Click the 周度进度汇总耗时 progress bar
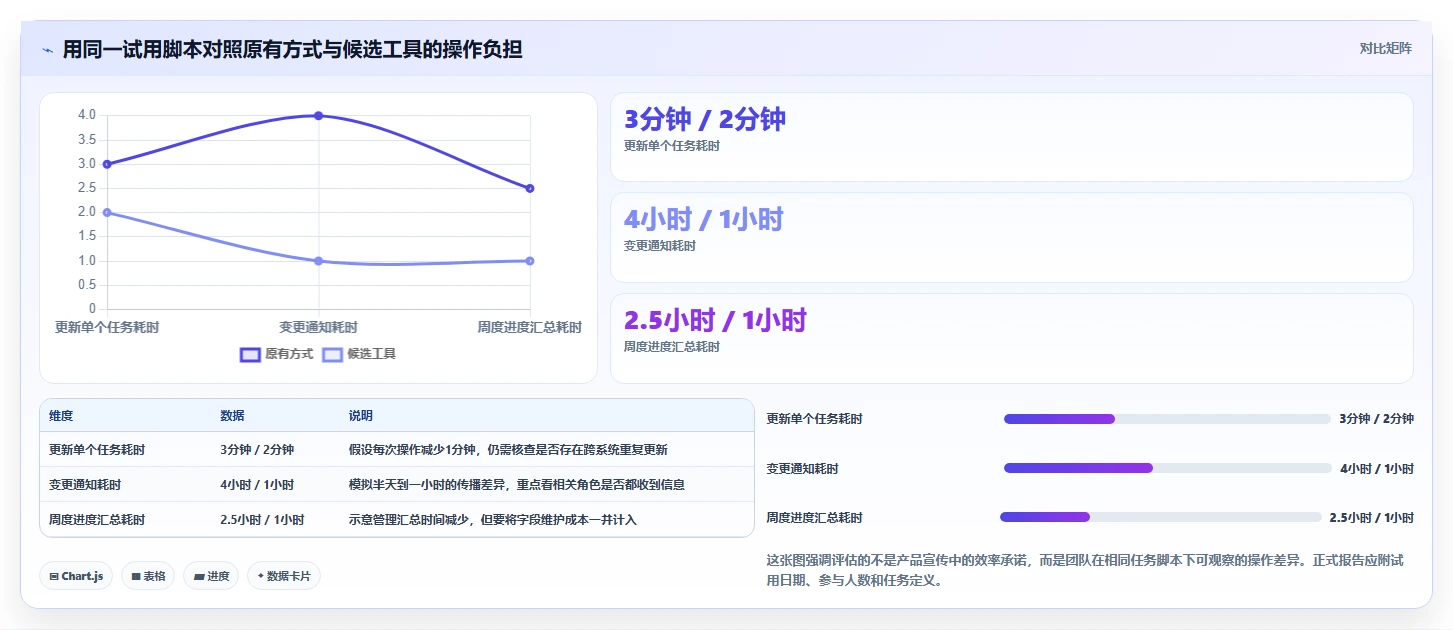This screenshot has width=1453, height=630. 1161,517
